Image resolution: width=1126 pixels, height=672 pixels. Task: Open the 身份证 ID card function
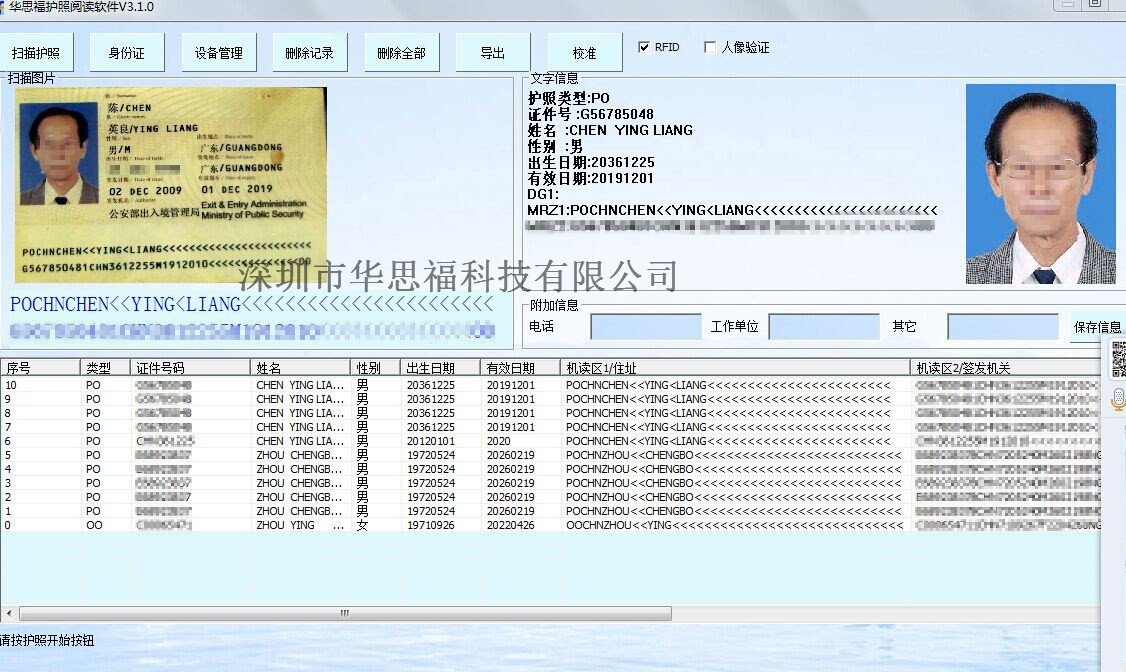(127, 52)
